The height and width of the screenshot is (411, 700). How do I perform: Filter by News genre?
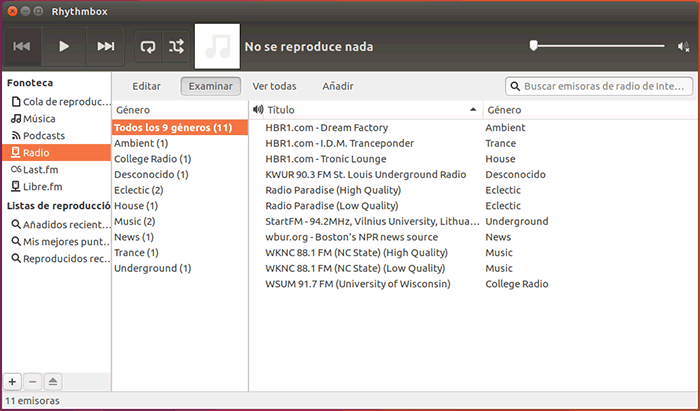(x=180, y=237)
